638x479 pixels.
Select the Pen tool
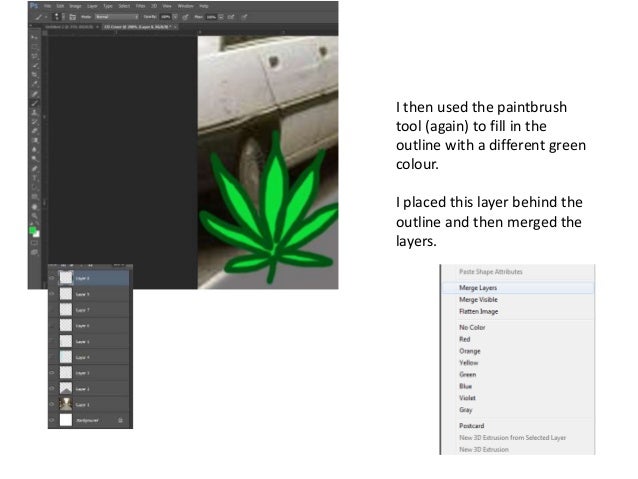(x=35, y=168)
